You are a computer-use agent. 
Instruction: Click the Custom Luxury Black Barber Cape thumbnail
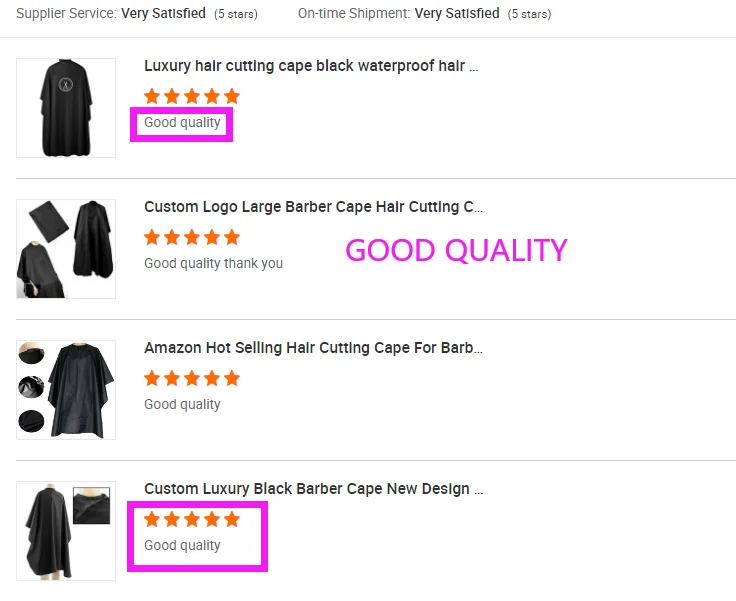tap(66, 531)
